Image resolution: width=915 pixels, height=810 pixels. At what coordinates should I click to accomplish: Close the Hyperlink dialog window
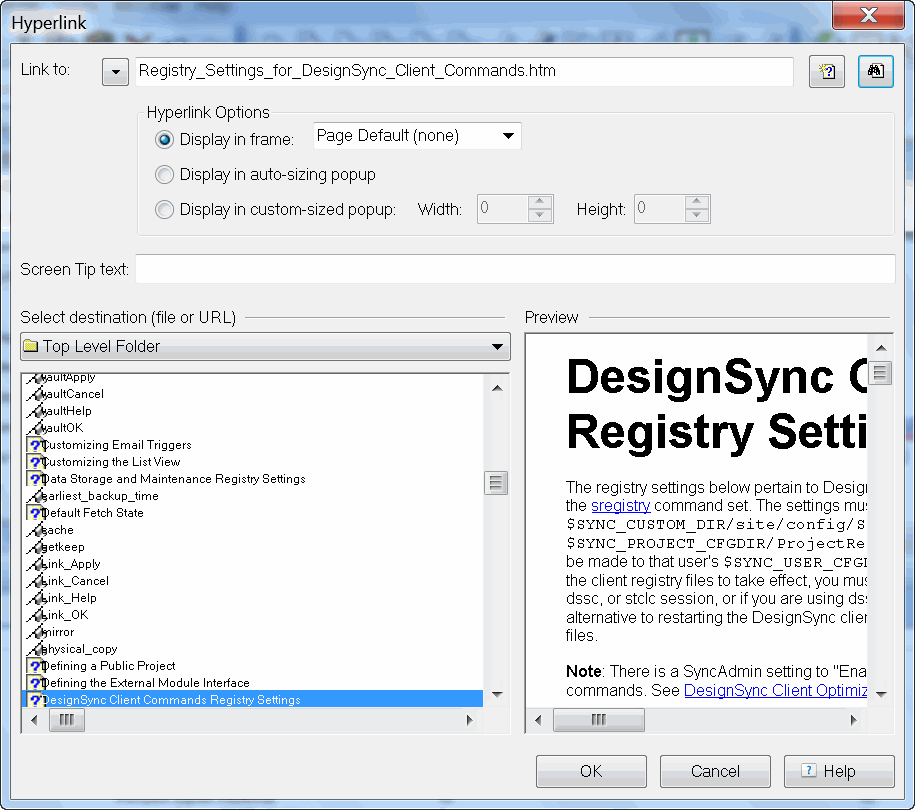click(868, 15)
